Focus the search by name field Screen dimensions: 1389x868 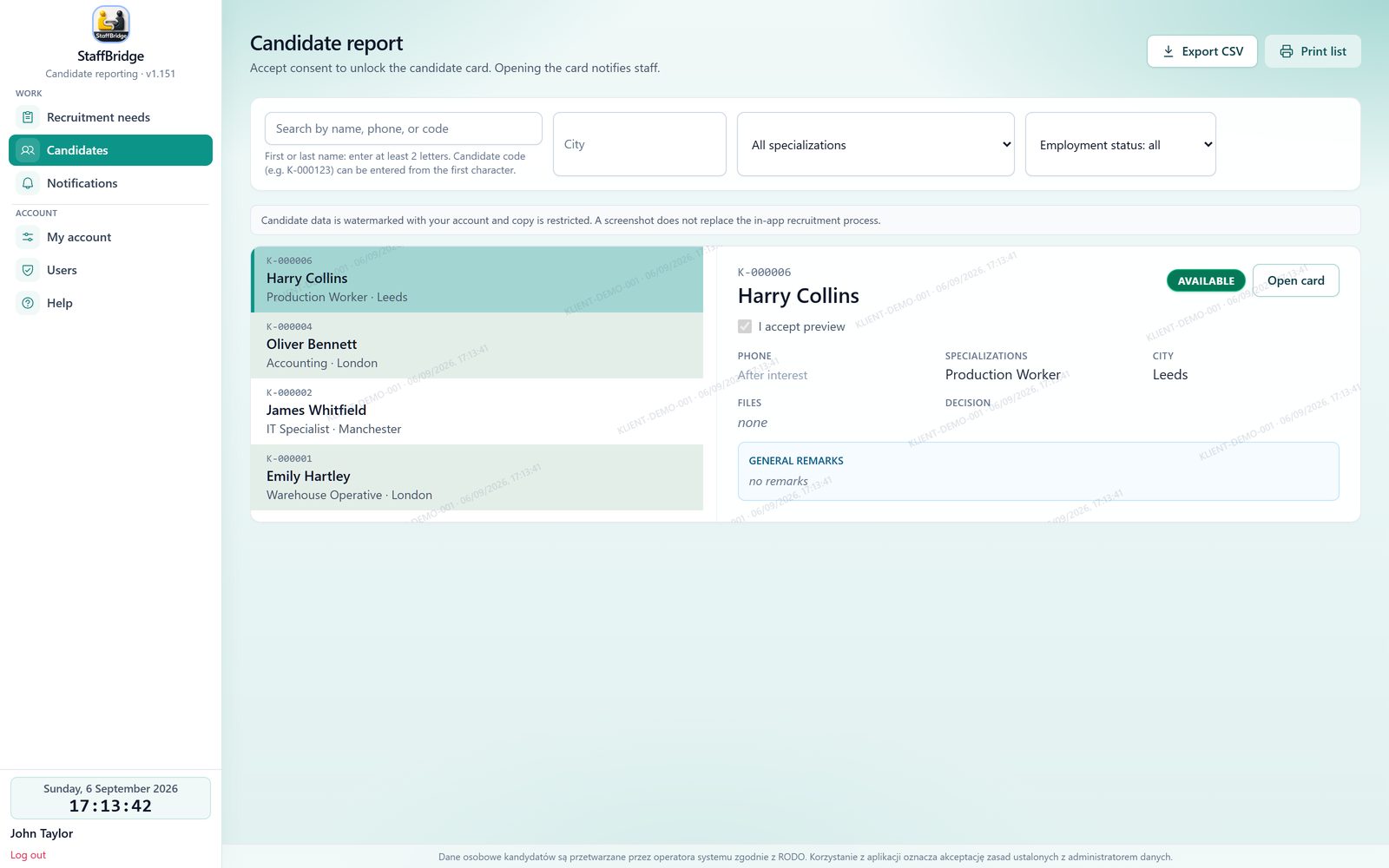(404, 128)
